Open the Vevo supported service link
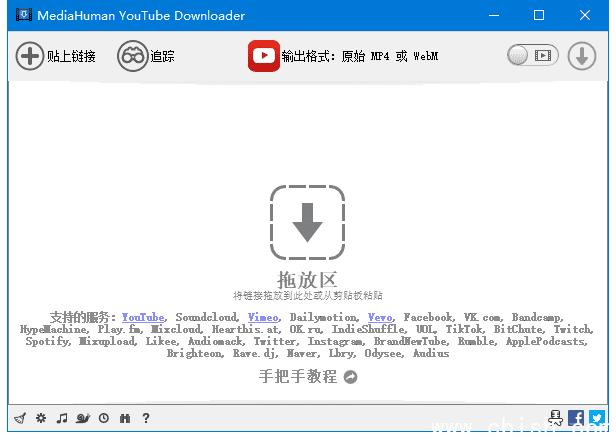Image resolution: width=616 pixels, height=439 pixels. tap(380, 317)
